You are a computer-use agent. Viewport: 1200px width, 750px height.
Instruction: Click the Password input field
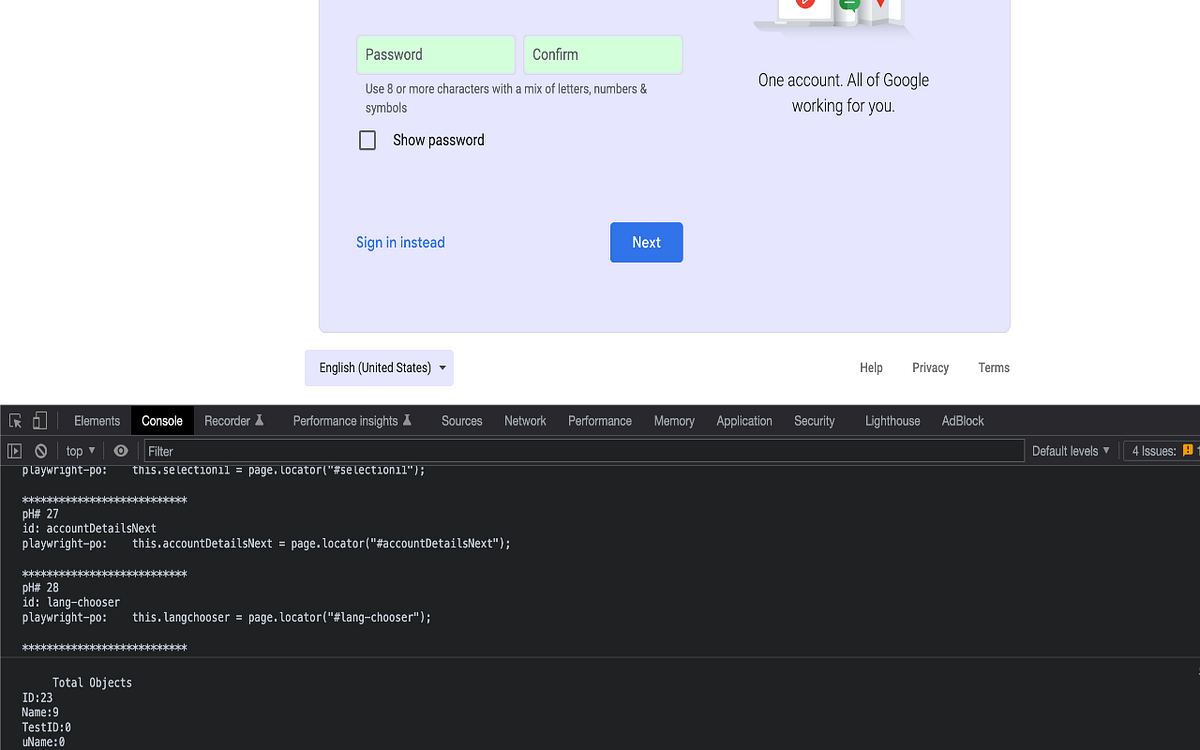coord(435,54)
